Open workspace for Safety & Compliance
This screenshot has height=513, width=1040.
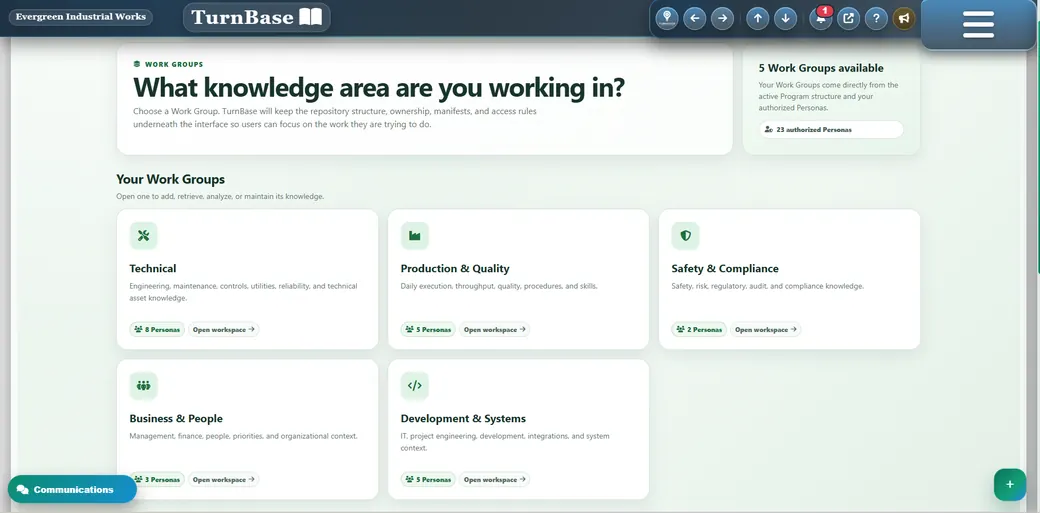click(x=765, y=329)
